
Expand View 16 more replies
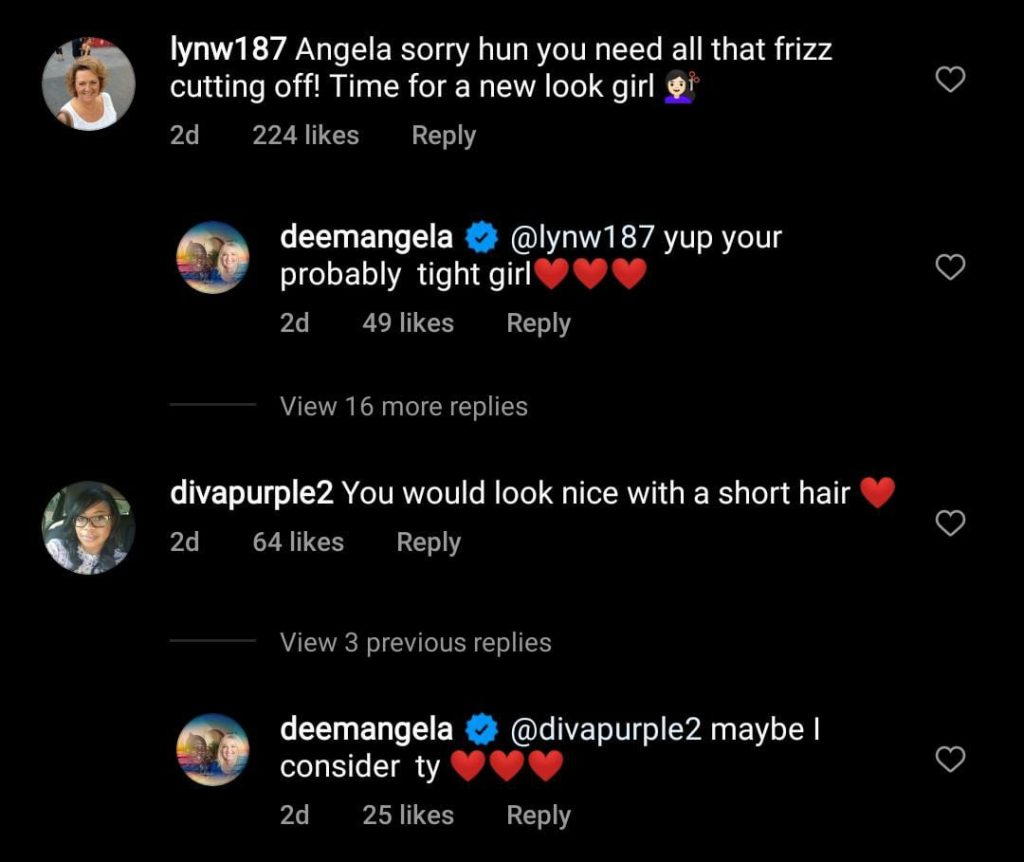(x=403, y=406)
